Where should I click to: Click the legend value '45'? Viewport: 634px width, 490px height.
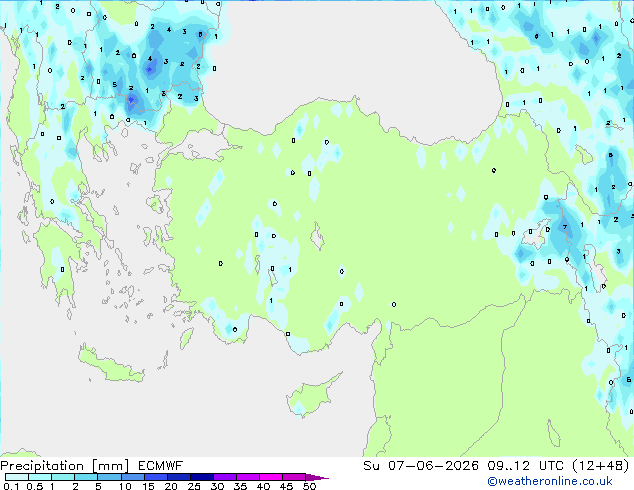tap(286, 486)
